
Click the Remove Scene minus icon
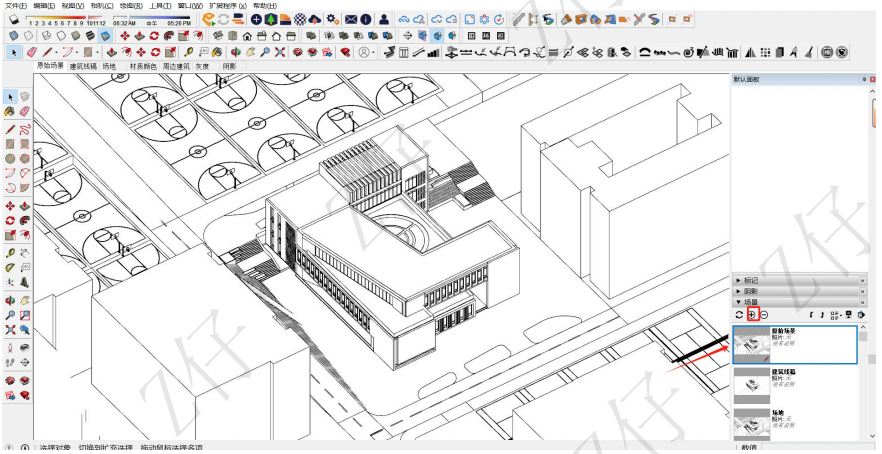coord(763,315)
